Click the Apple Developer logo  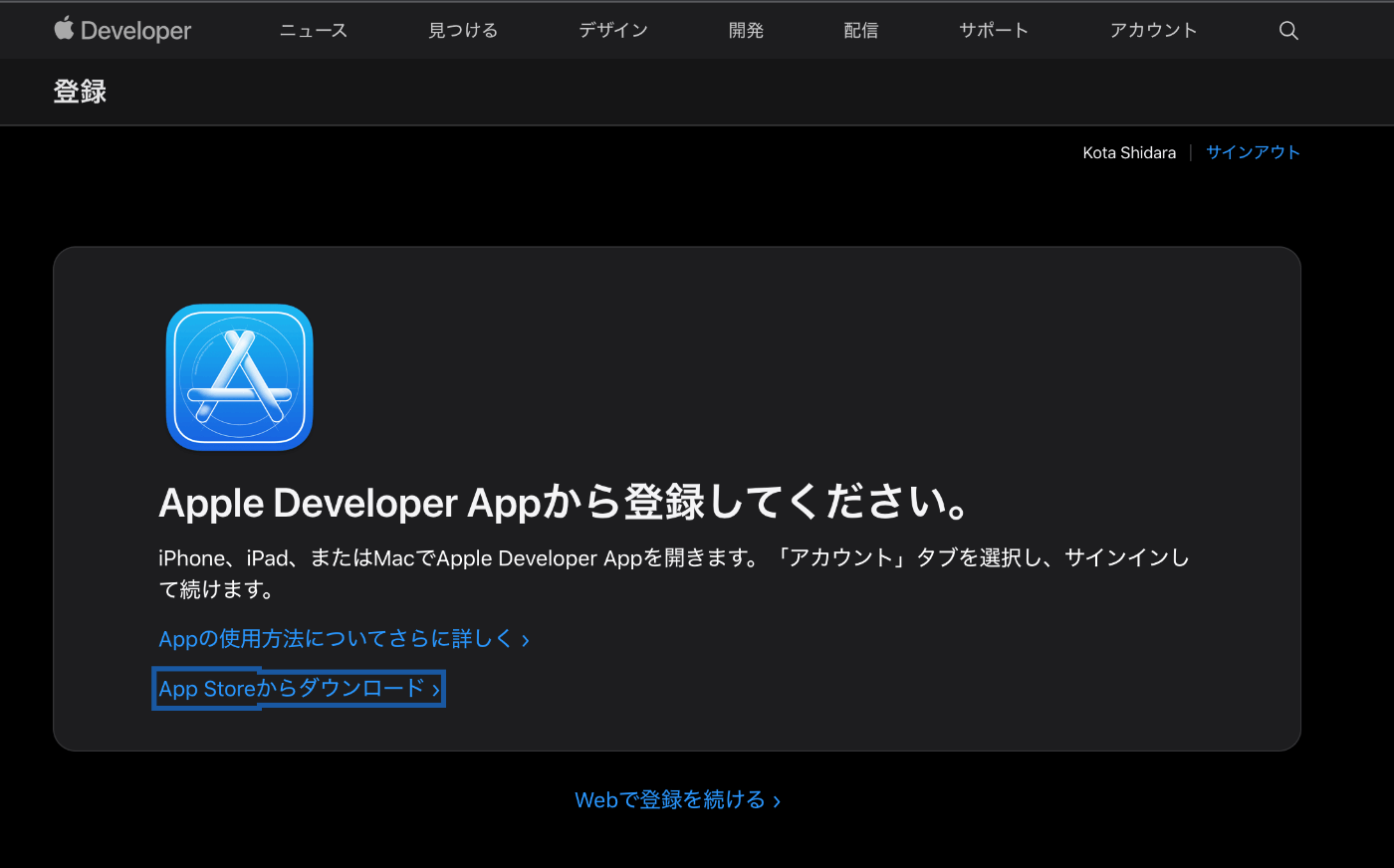[x=122, y=30]
